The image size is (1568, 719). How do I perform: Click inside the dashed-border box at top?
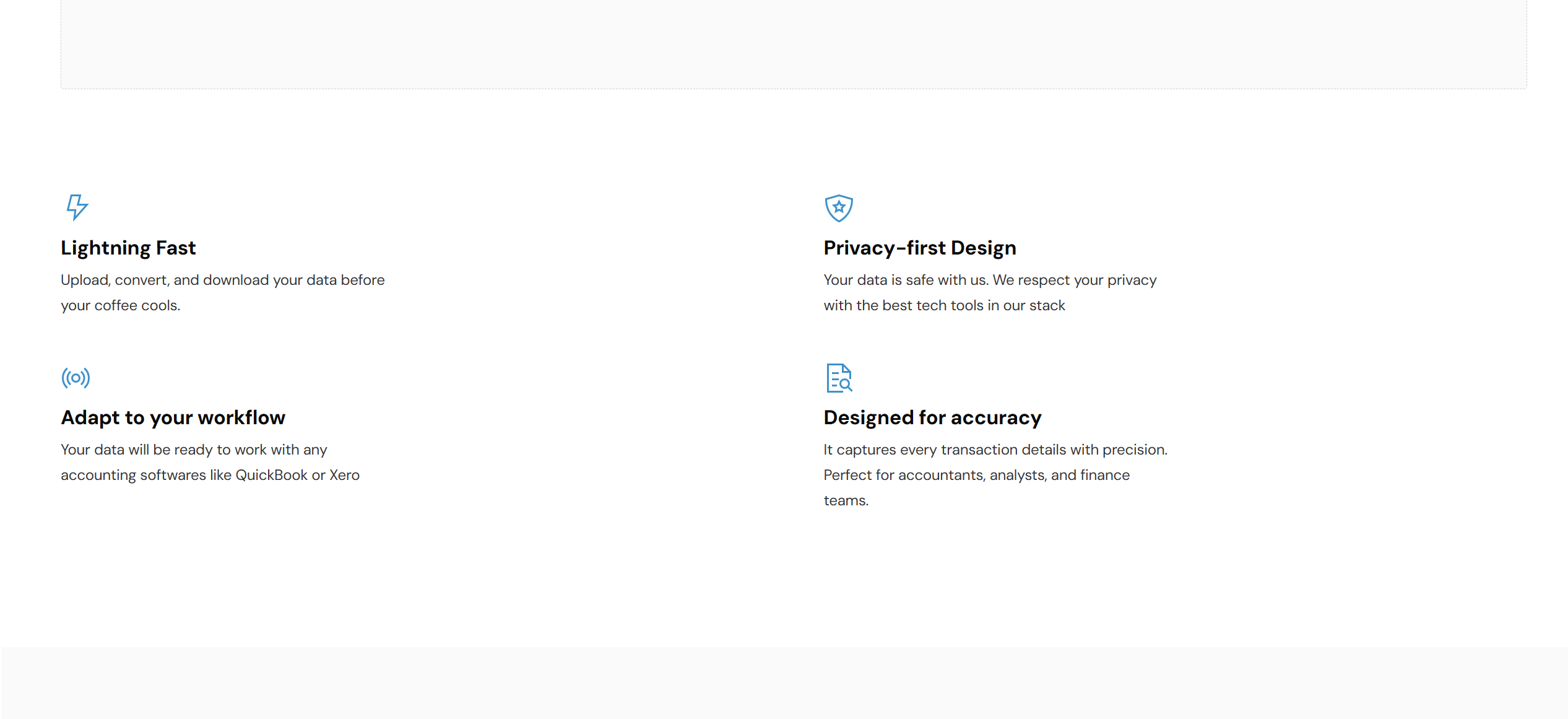click(x=794, y=43)
